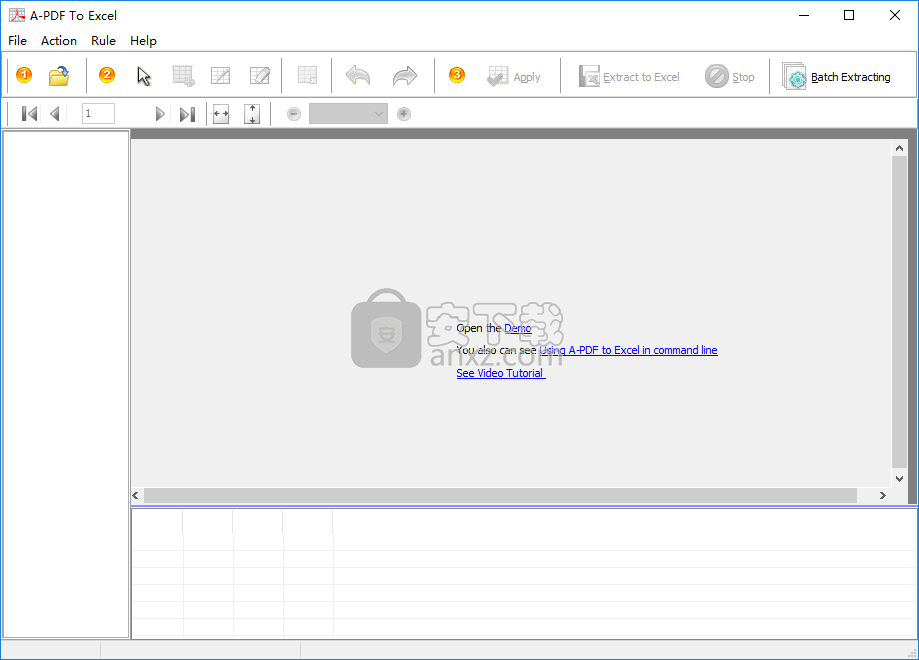Go to first page
Screen dimensions: 919x660
[x=29, y=114]
